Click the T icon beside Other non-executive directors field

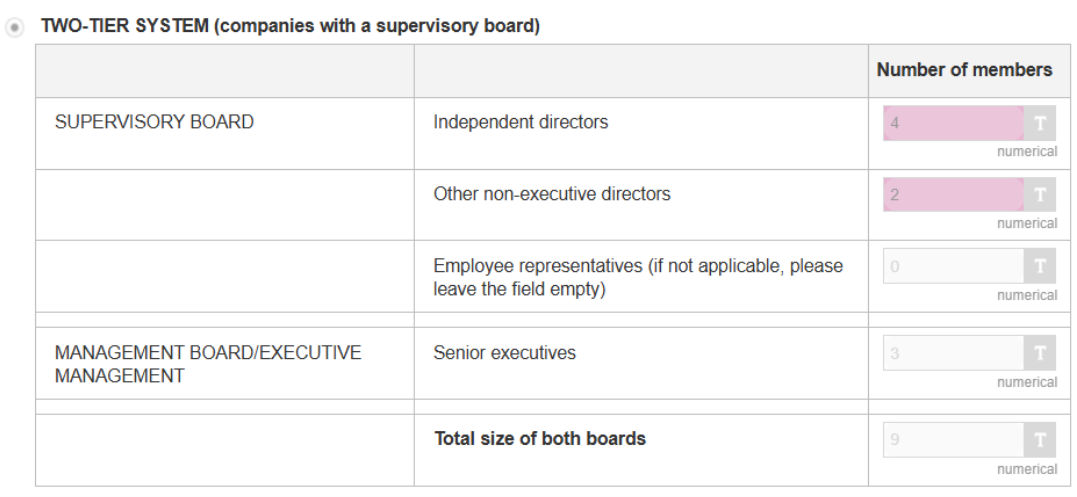[1040, 195]
